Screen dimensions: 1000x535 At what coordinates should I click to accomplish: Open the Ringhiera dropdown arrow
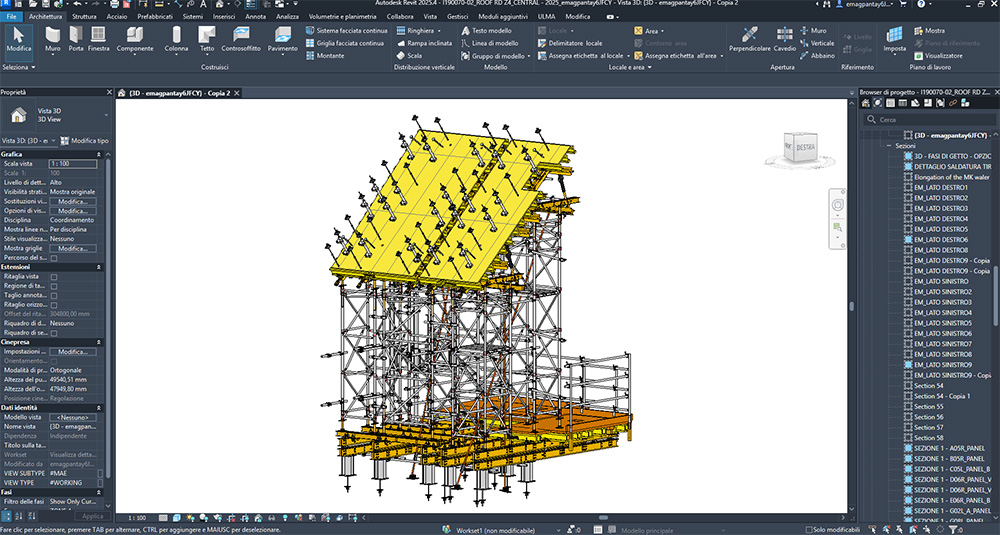click(x=439, y=31)
